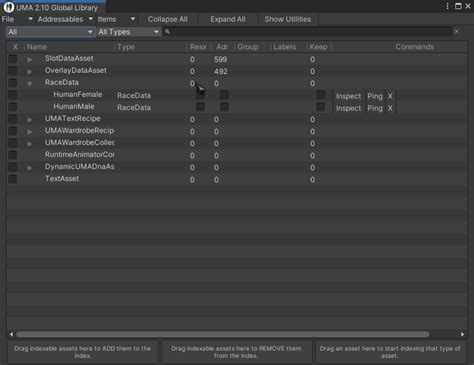Image resolution: width=474 pixels, height=365 pixels.
Task: Maximize the Global Library window
Action: click(458, 6)
